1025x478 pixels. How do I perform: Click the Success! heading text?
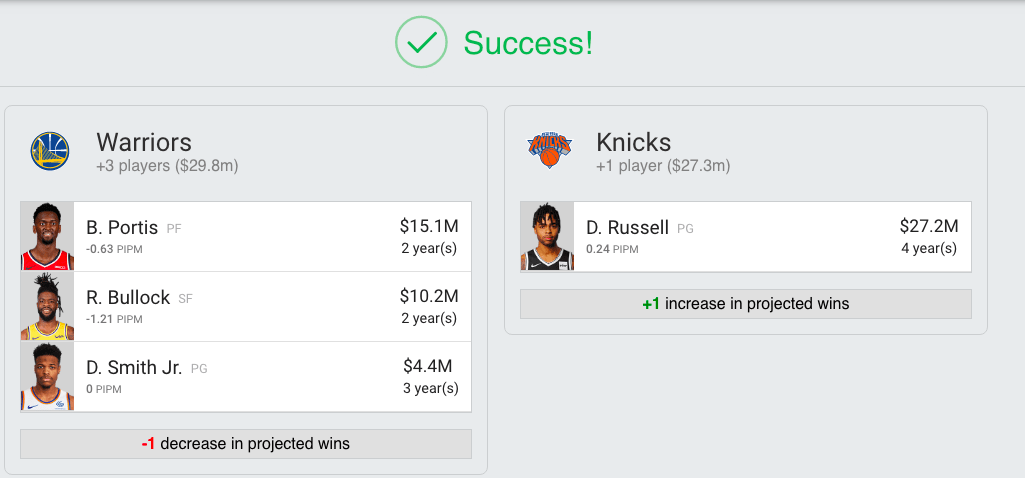528,43
